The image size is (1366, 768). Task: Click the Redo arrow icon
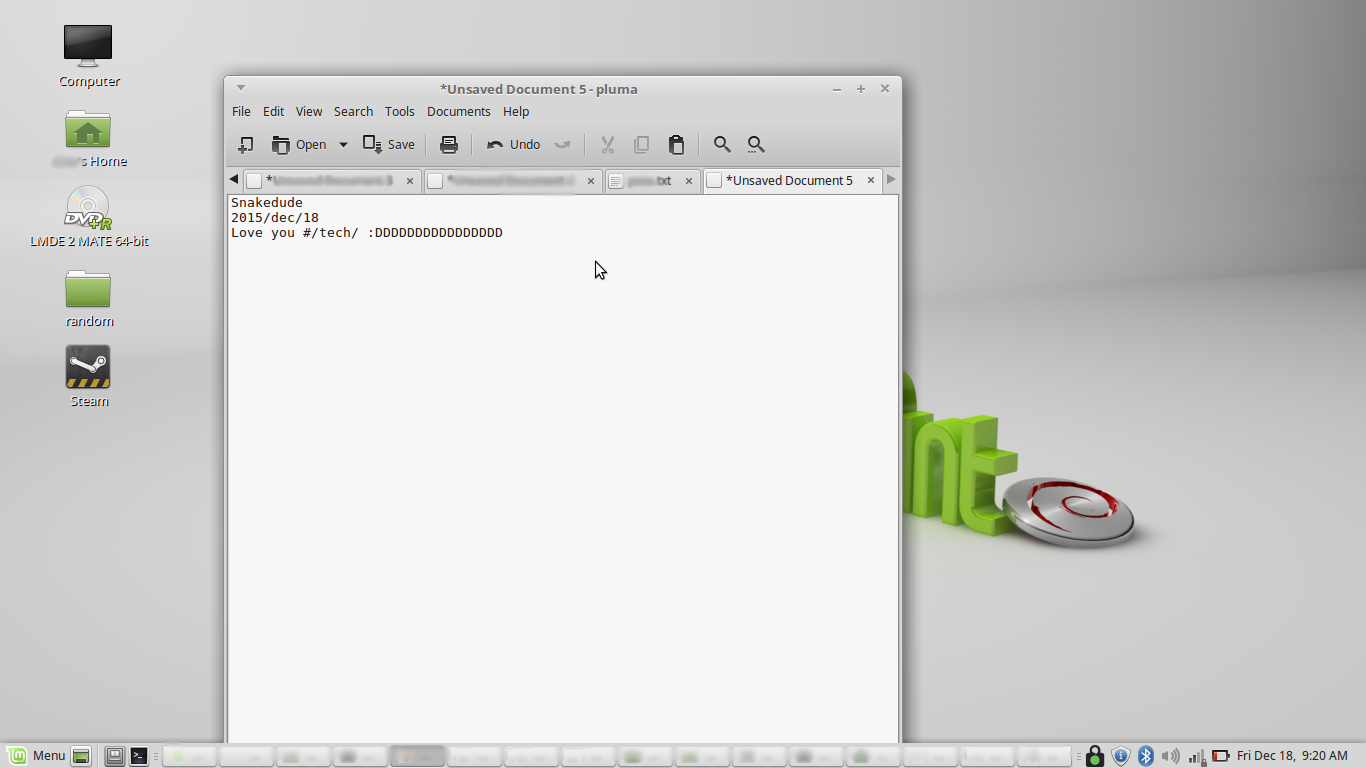(563, 145)
